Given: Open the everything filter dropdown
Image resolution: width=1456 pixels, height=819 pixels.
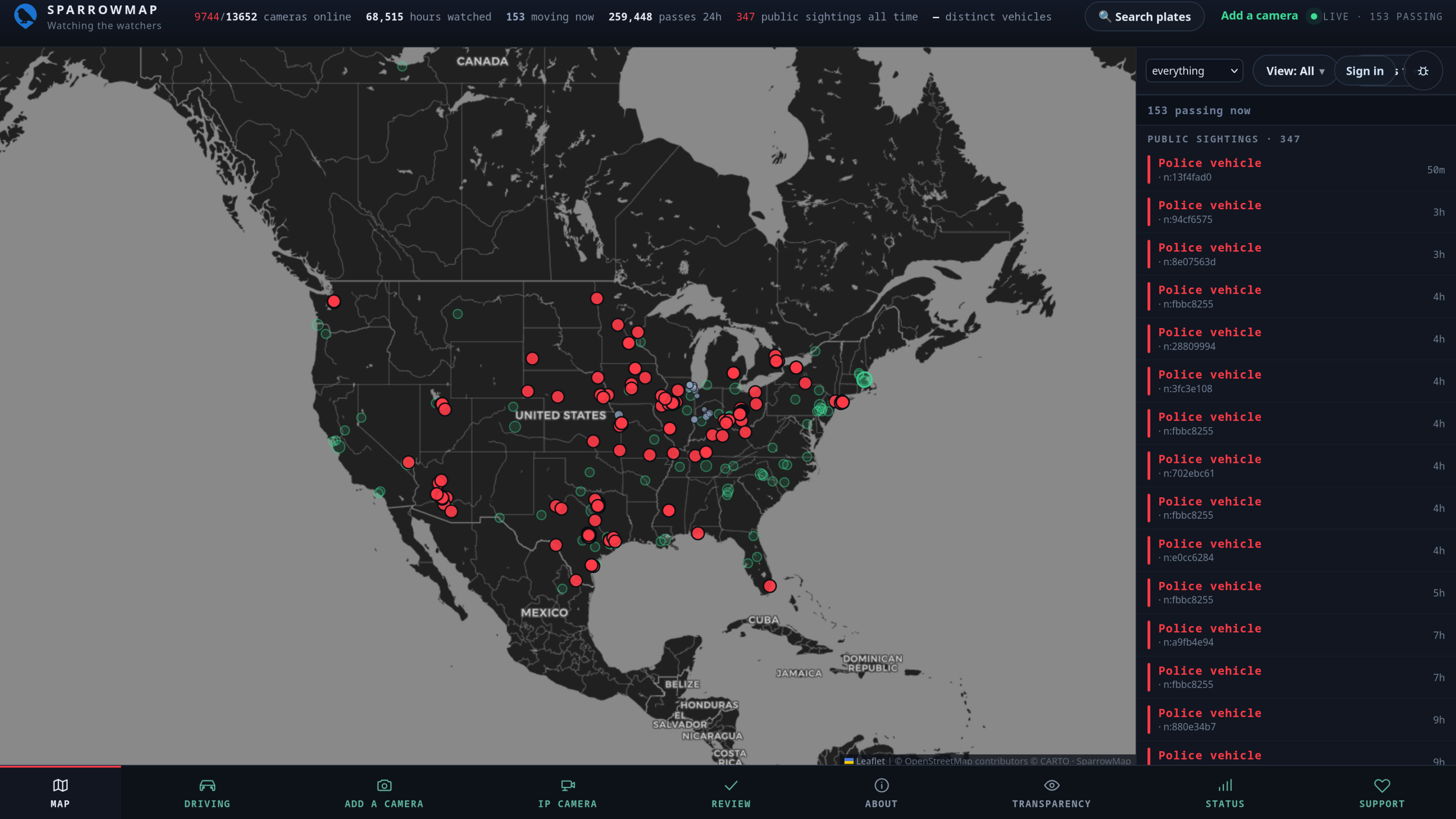Looking at the screenshot, I should coord(1194,71).
